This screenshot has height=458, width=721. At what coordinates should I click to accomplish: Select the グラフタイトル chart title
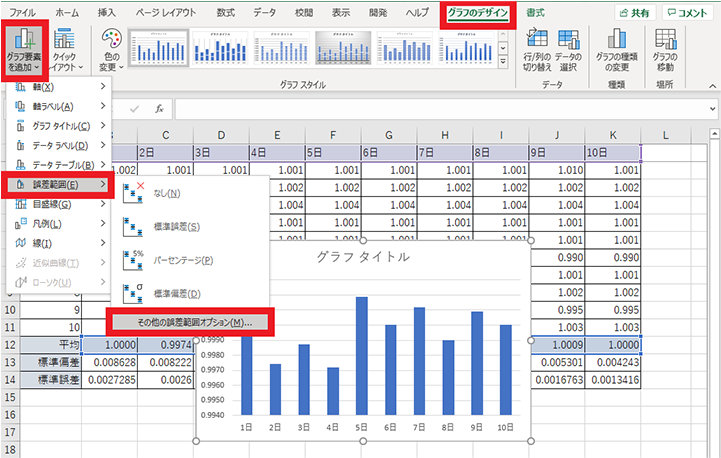363,257
